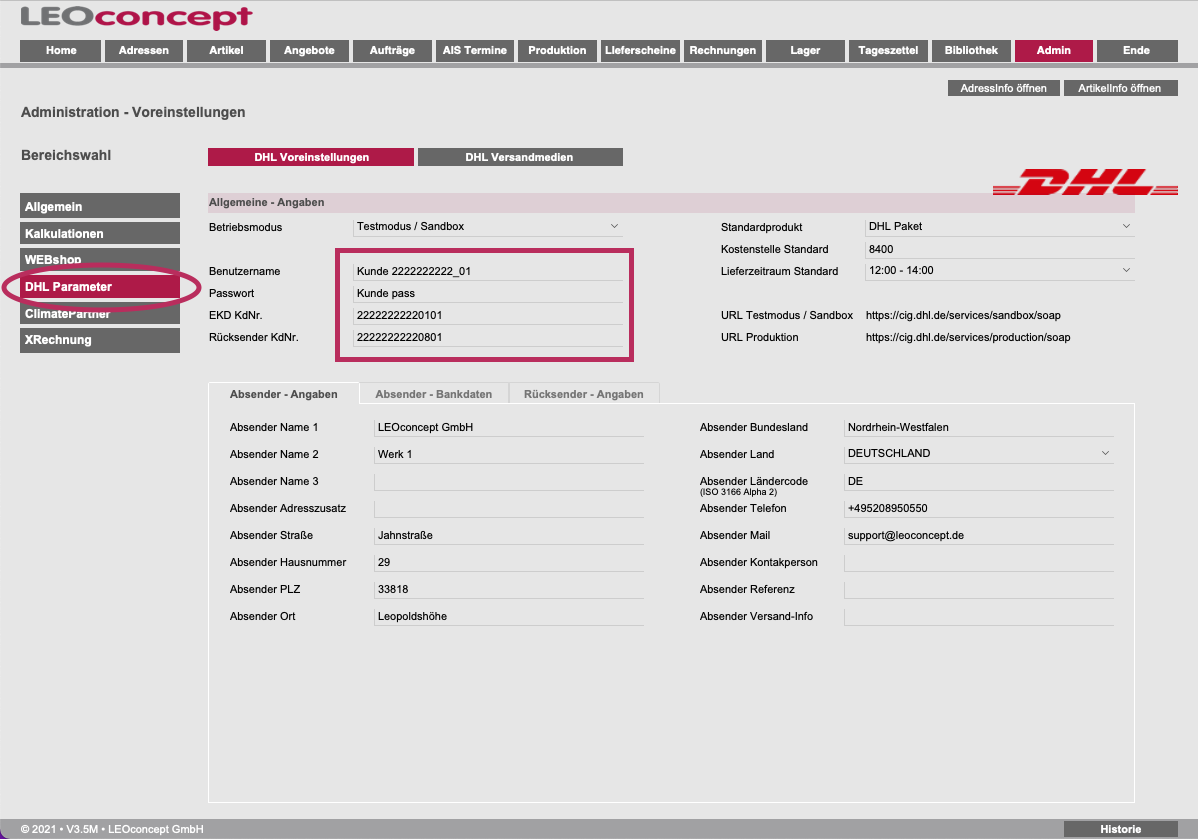Screen dimensions: 1198x839
Task: Click the Kostenstelle Standard field
Action: (x=999, y=249)
